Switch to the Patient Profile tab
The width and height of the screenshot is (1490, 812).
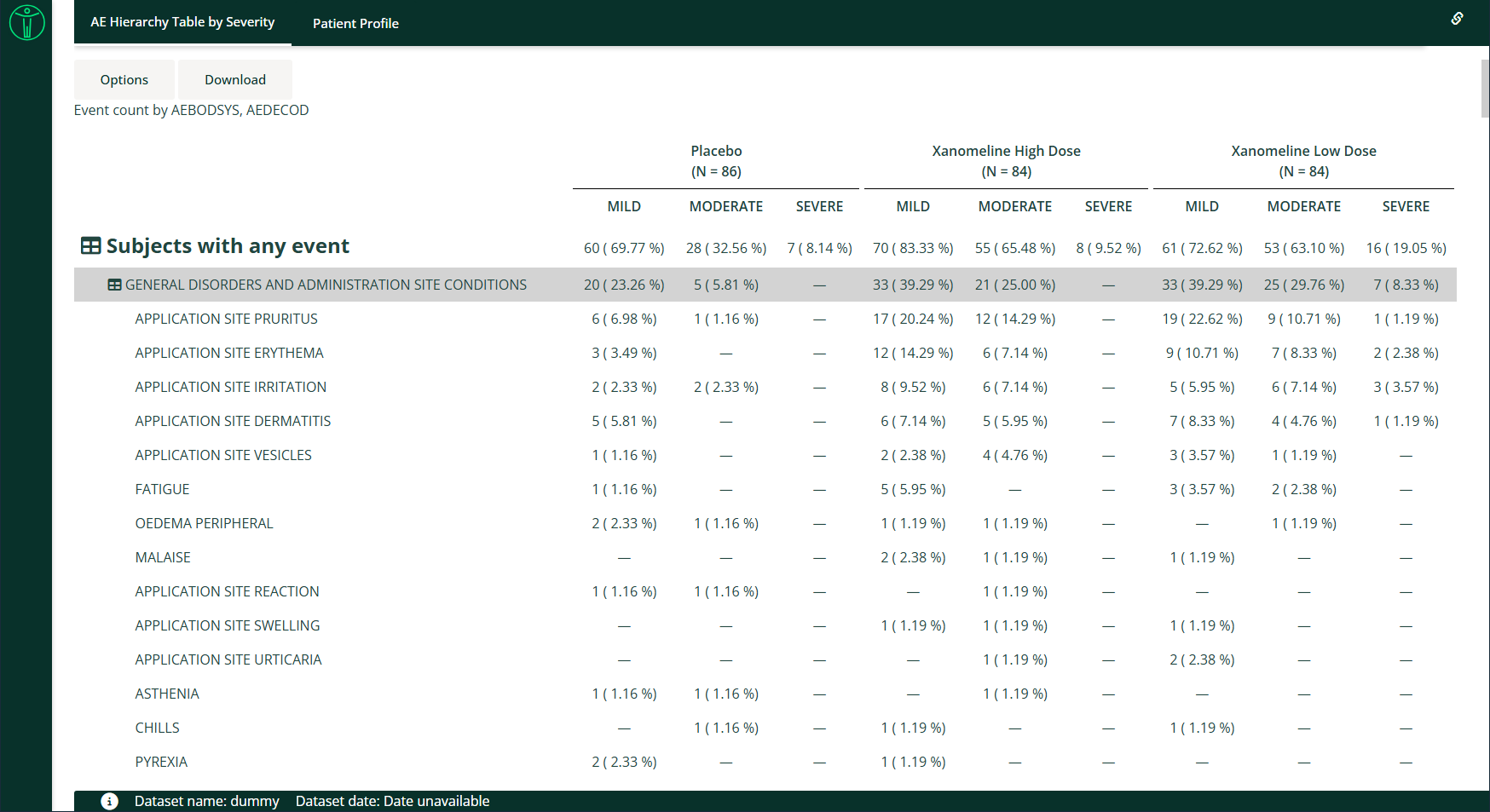(355, 23)
